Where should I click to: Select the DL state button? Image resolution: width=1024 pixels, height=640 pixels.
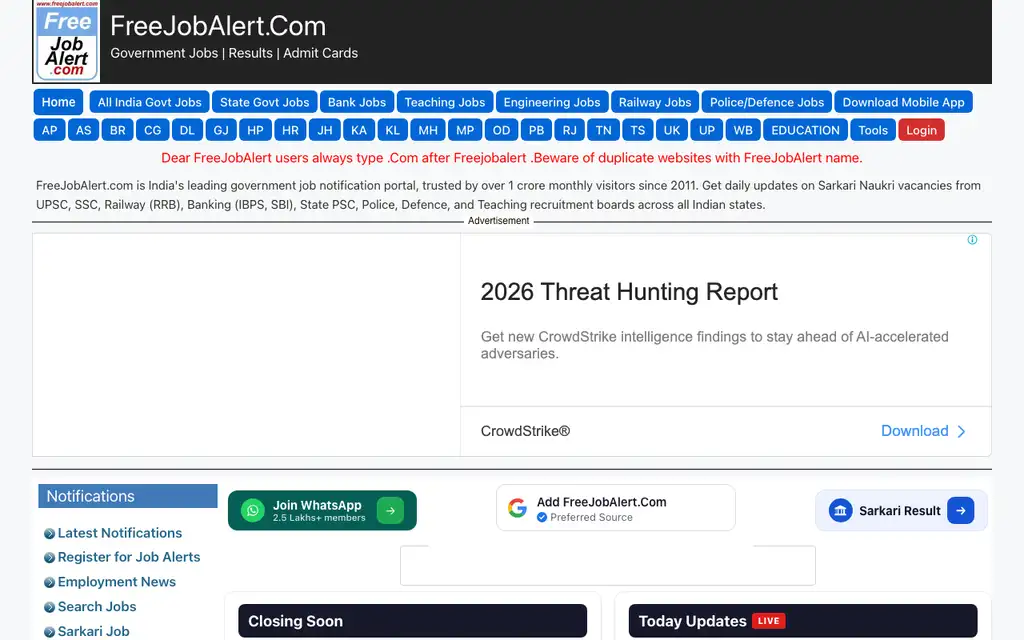point(187,130)
